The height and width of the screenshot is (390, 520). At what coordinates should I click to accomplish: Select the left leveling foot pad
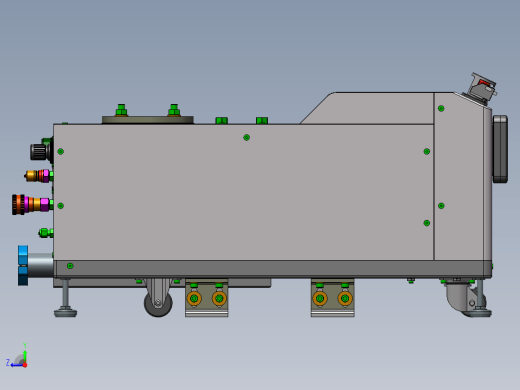66,313
